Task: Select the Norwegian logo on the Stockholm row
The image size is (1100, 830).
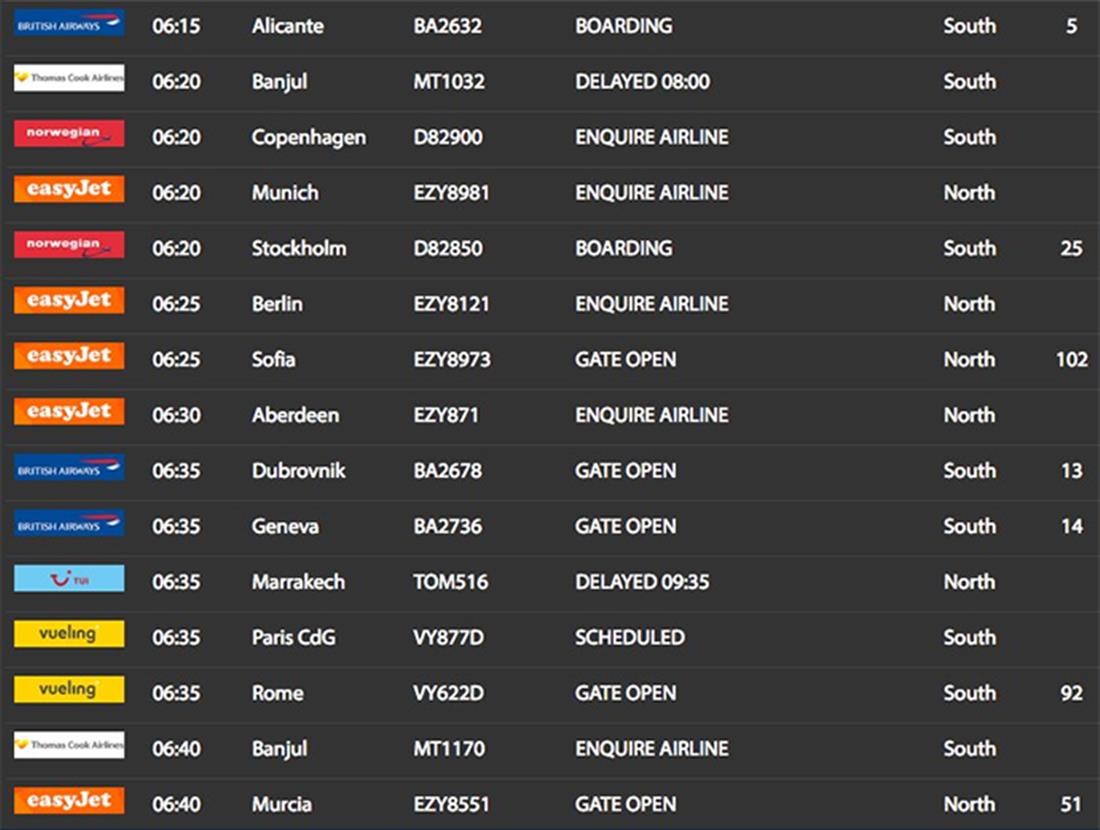Action: point(69,246)
